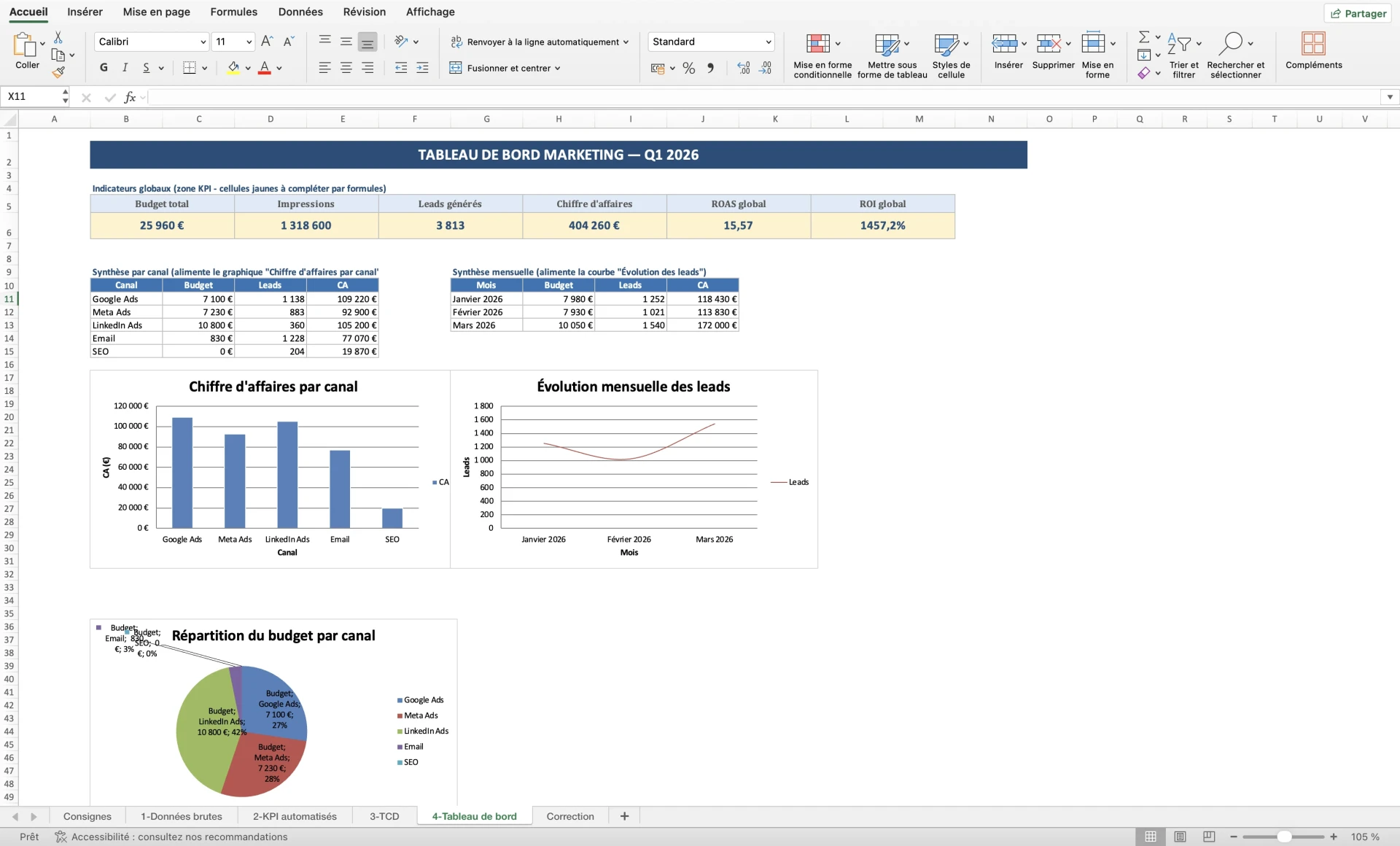1400x846 pixels.
Task: Click the Format Painter brush icon
Action: click(x=58, y=72)
